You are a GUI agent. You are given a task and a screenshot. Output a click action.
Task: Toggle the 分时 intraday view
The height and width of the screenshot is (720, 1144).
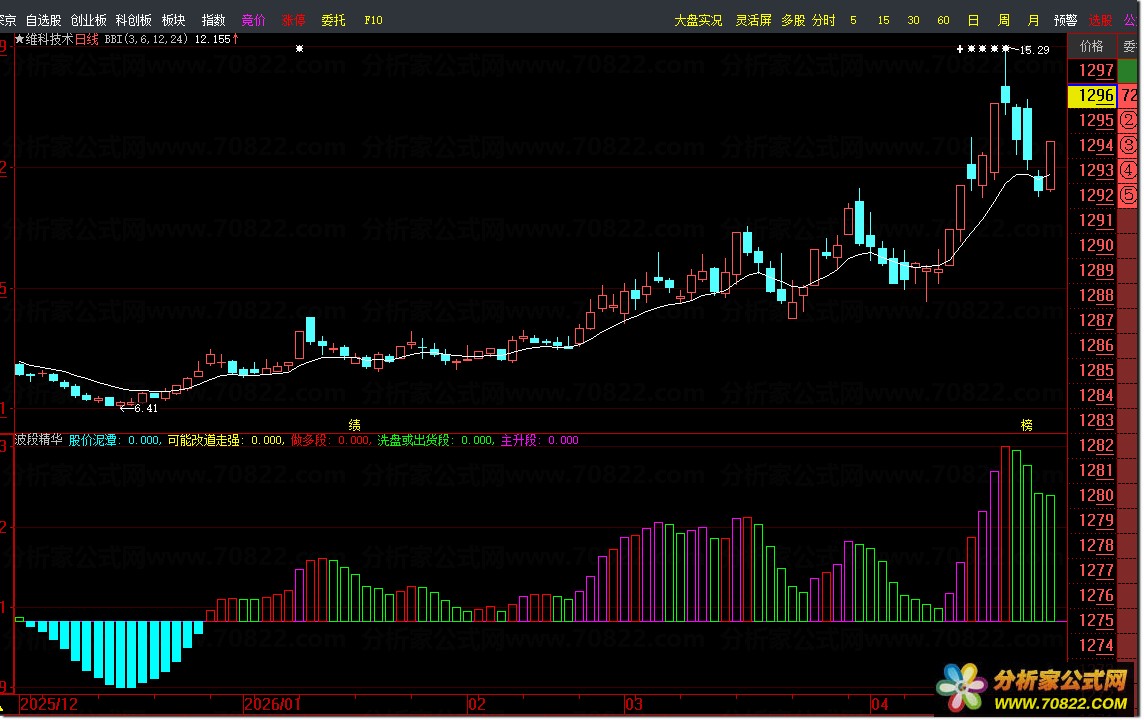(x=823, y=20)
